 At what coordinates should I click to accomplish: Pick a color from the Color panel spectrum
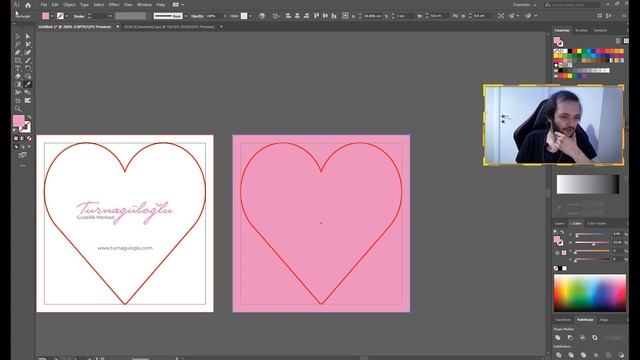pos(590,293)
